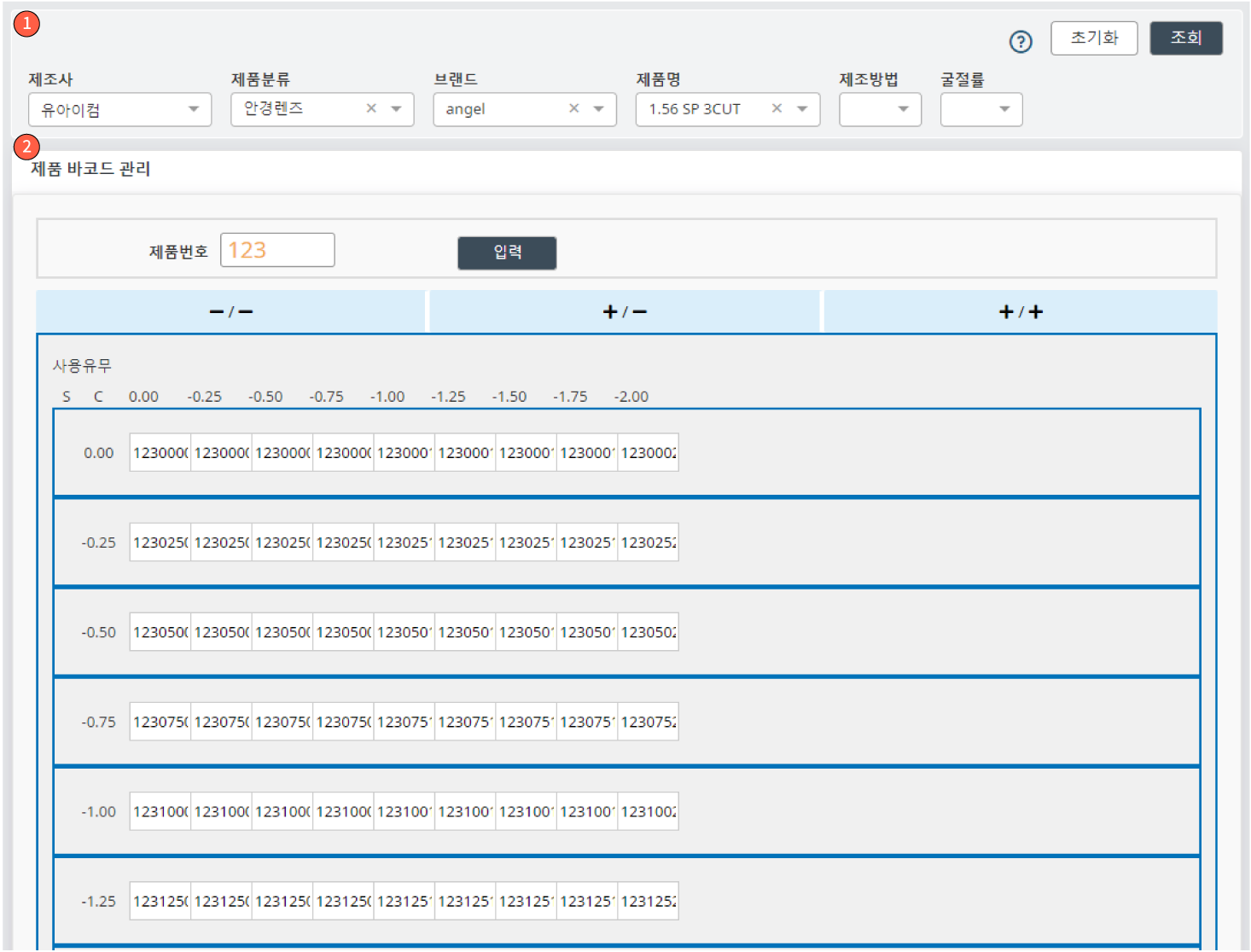Screen dimensions: 1251x952
Task: Select the +/− sign tab
Action: point(625,311)
